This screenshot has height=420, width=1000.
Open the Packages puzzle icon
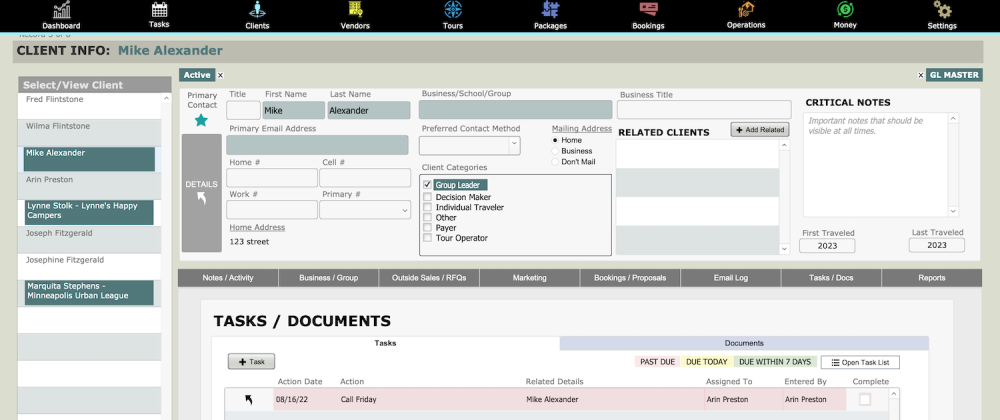click(550, 10)
